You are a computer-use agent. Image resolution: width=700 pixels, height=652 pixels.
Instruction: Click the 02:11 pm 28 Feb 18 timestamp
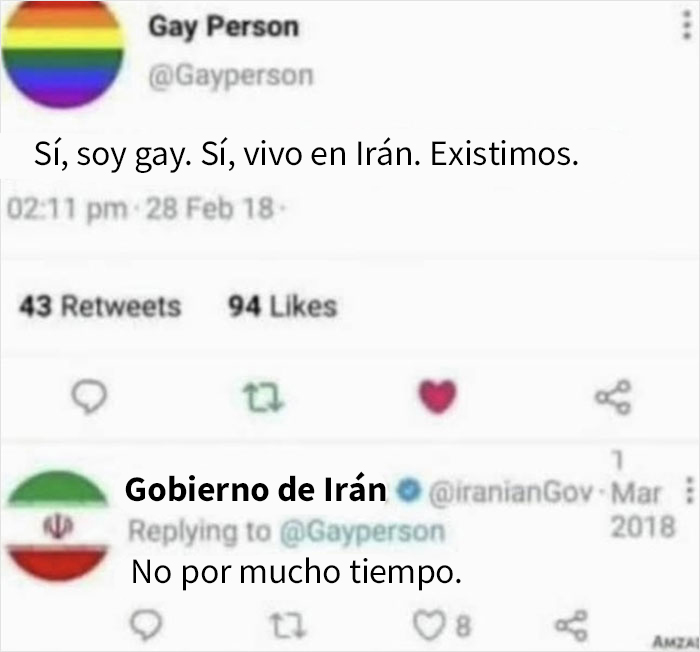(146, 209)
